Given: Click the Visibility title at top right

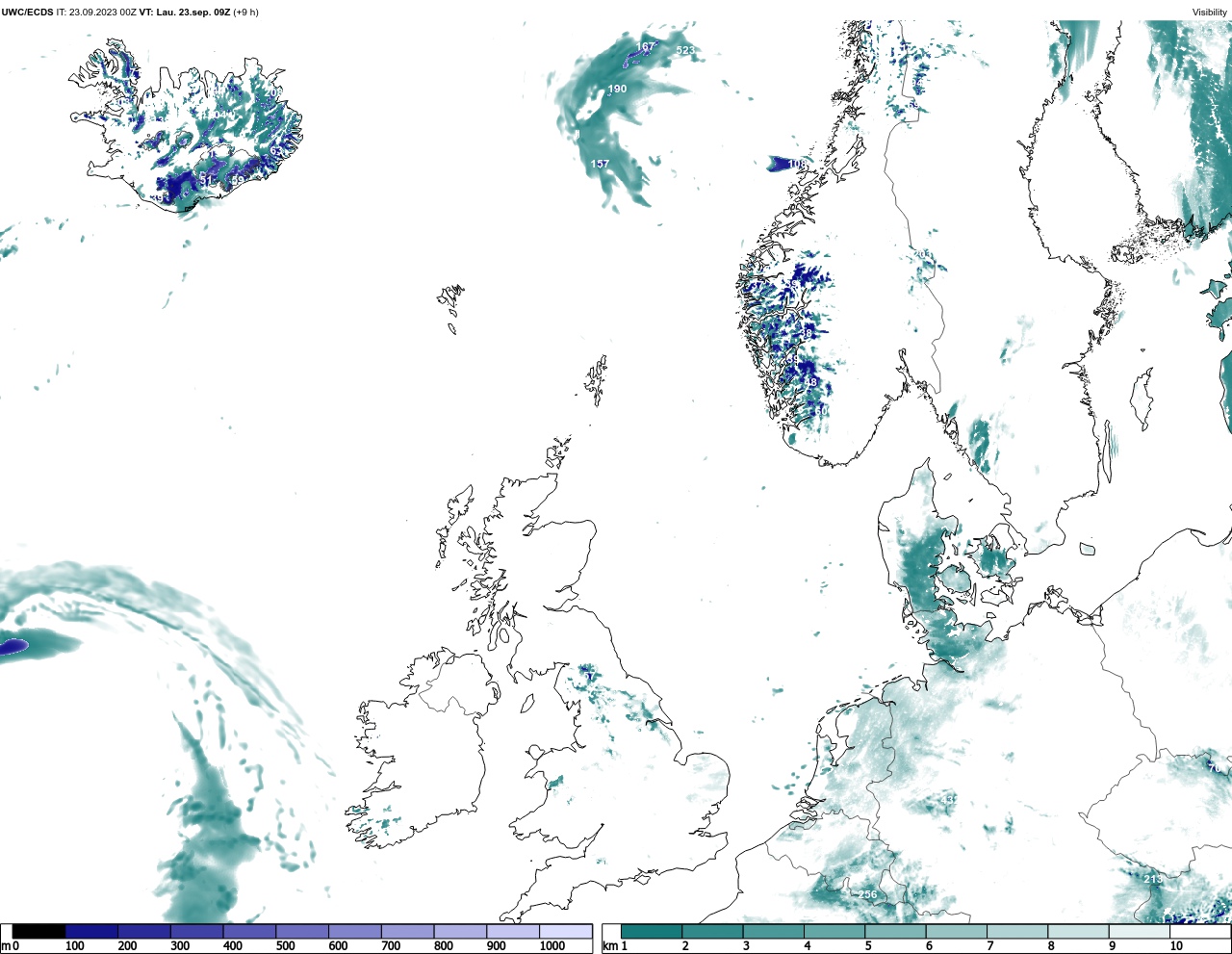Looking at the screenshot, I should click(1210, 13).
